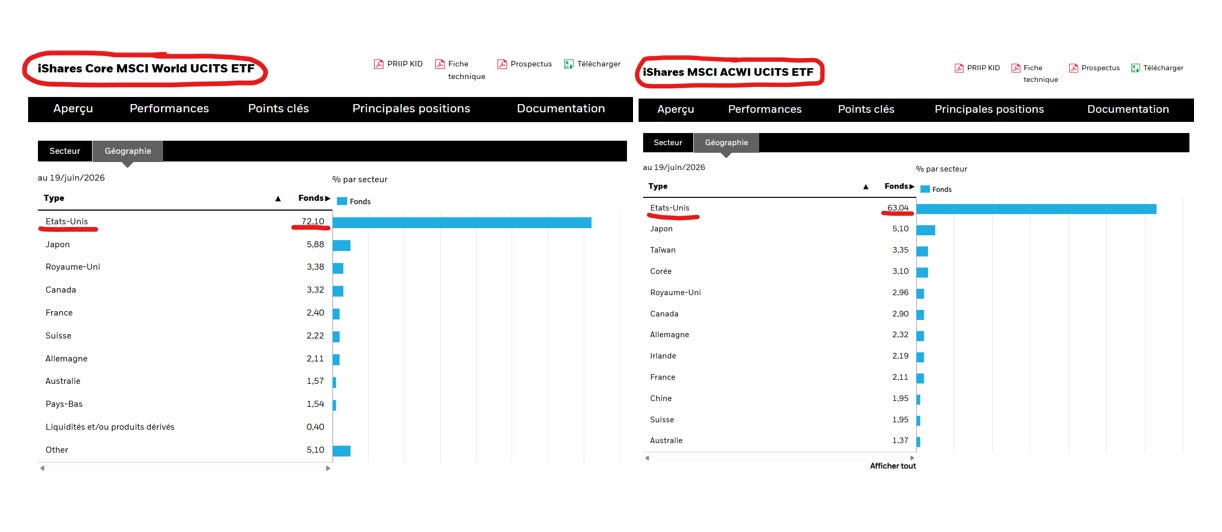Open Documentation tab in MSCI ACWI ETF page
Image resolution: width=1222 pixels, height=532 pixels.
(x=1128, y=109)
